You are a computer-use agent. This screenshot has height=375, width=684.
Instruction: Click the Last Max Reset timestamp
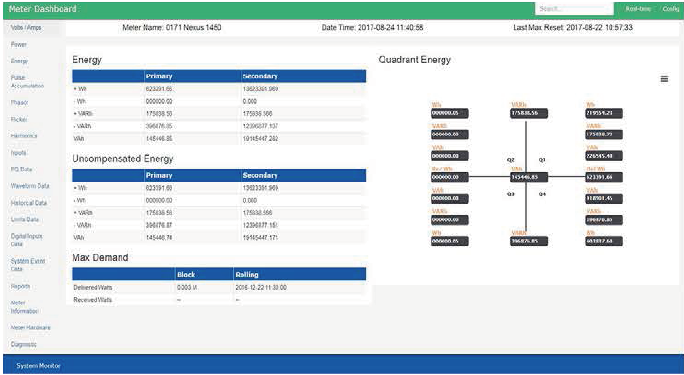[573, 27]
